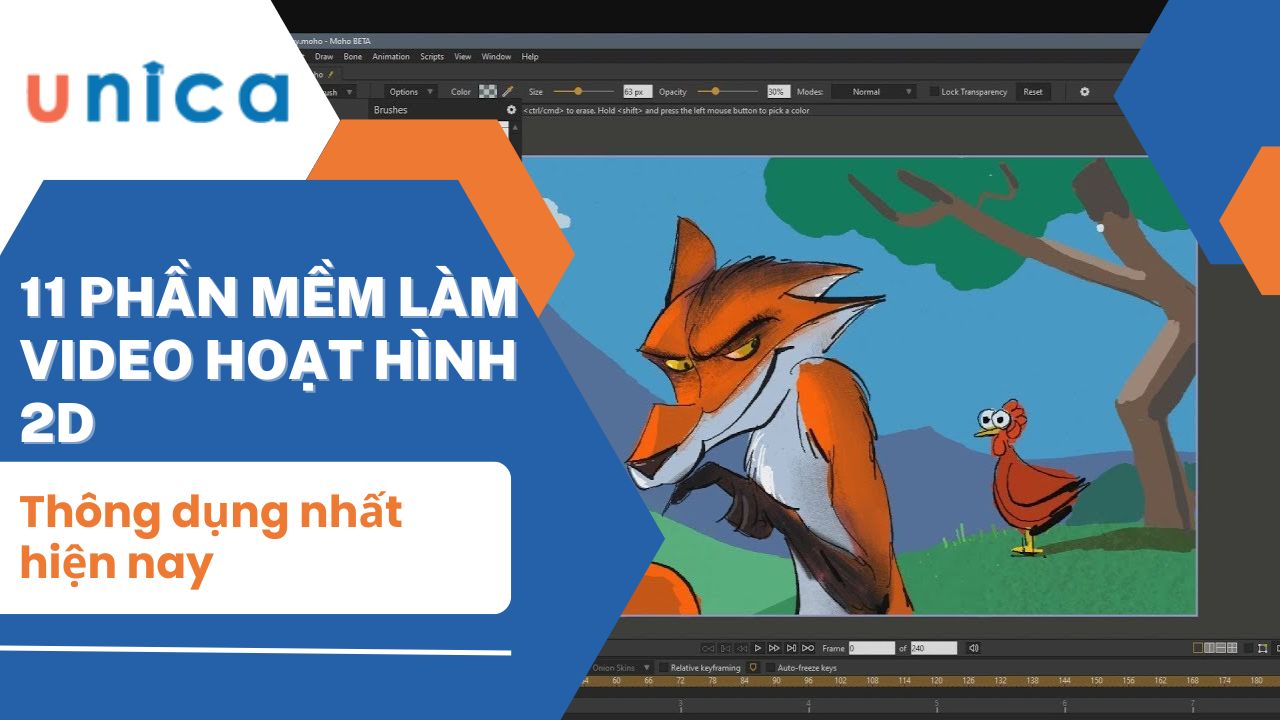Click the rewind-to-start playback icon
Screen dimensions: 1280x720
point(708,648)
